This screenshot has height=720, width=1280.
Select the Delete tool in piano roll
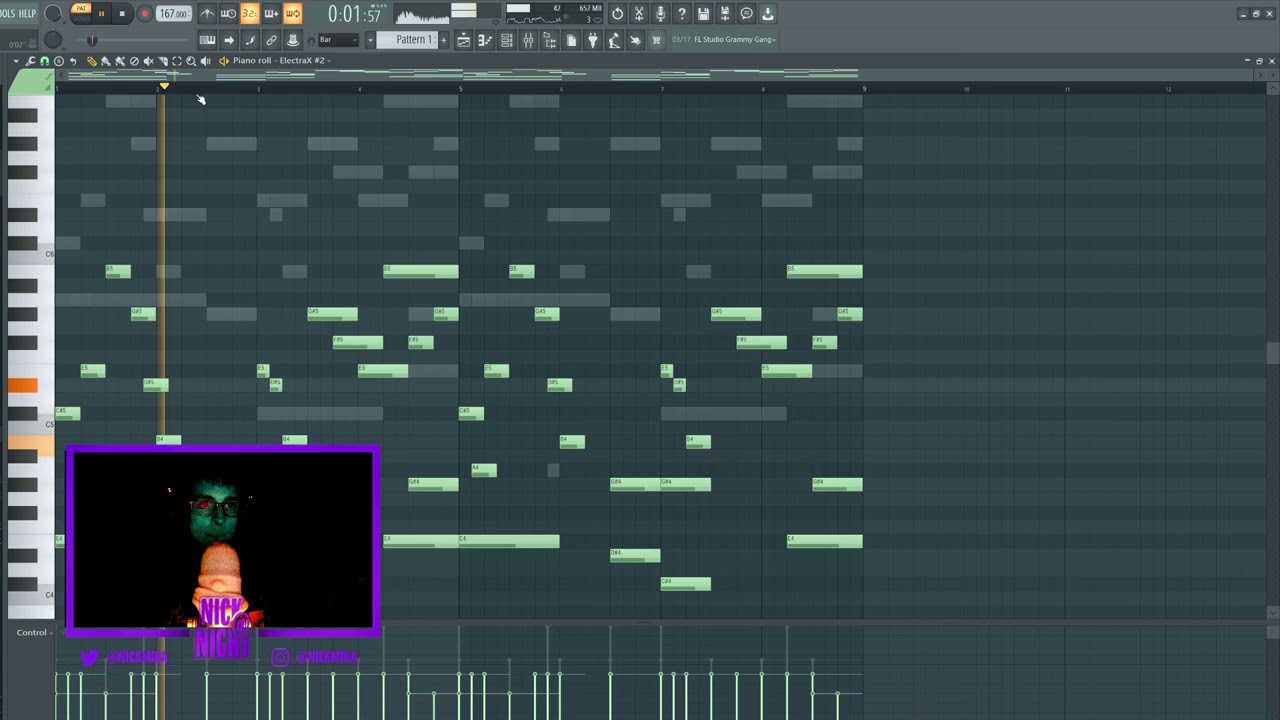tap(134, 61)
